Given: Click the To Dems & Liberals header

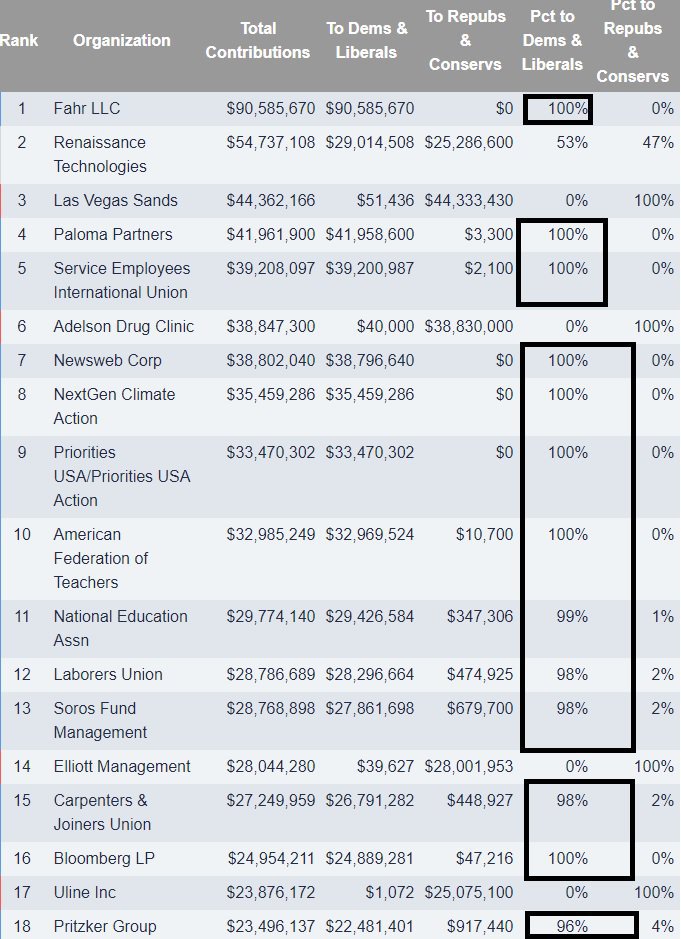Looking at the screenshot, I should (x=367, y=40).
